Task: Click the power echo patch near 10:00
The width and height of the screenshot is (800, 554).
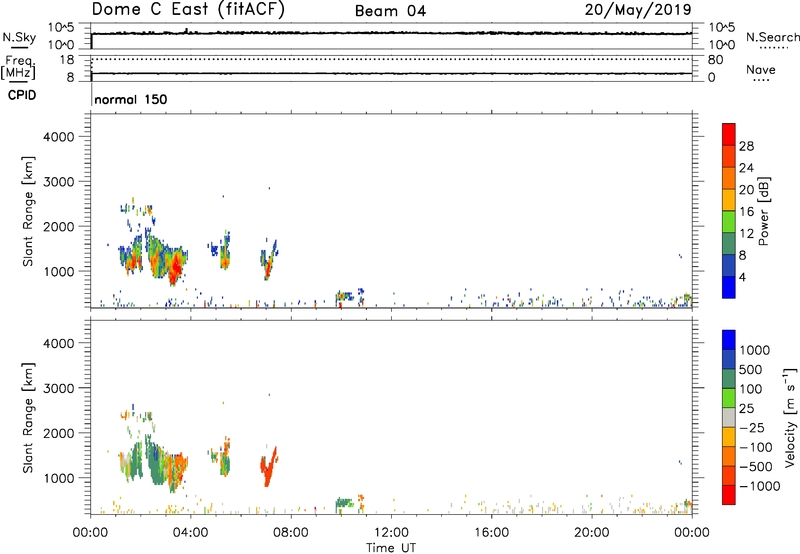Action: click(344, 296)
